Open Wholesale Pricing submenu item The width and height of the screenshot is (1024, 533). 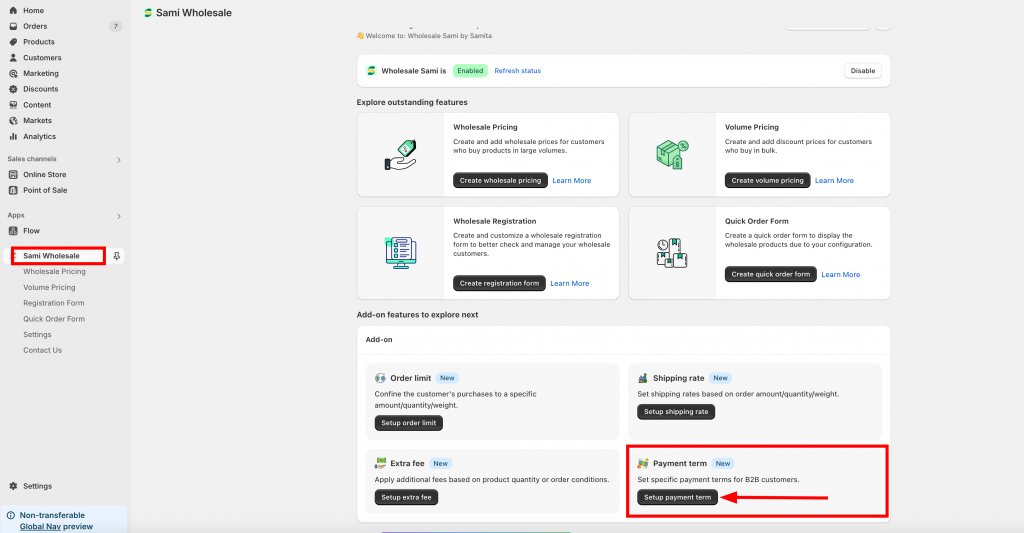coord(54,272)
